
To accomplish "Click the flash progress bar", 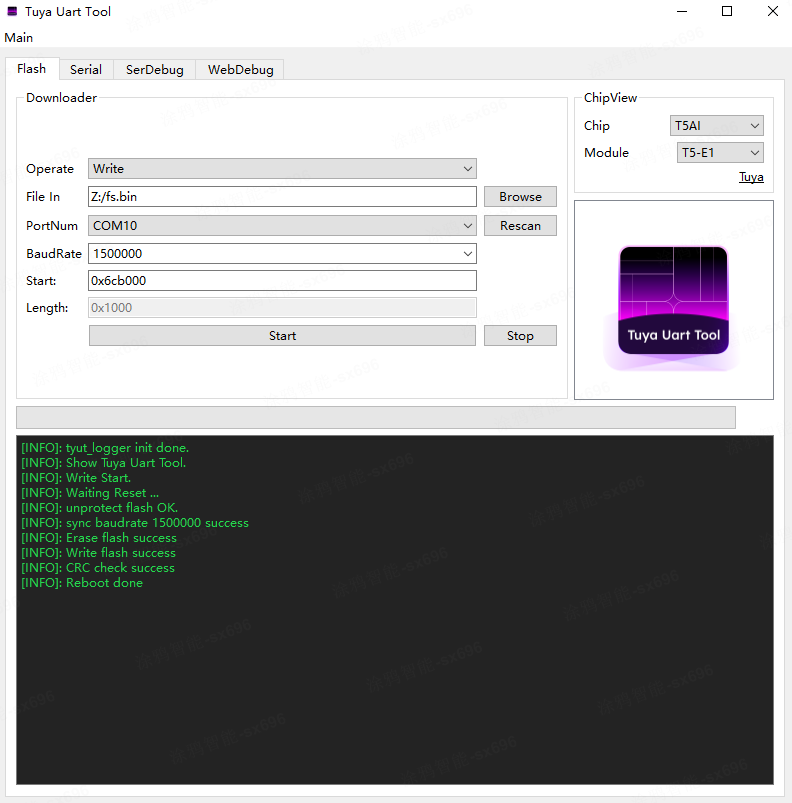I will pyautogui.click(x=376, y=417).
